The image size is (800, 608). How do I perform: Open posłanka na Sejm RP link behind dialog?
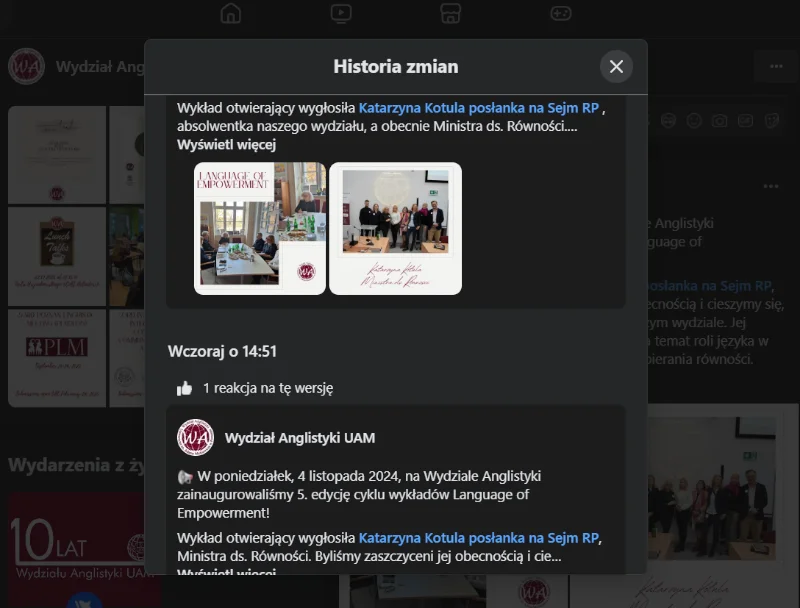pos(709,286)
